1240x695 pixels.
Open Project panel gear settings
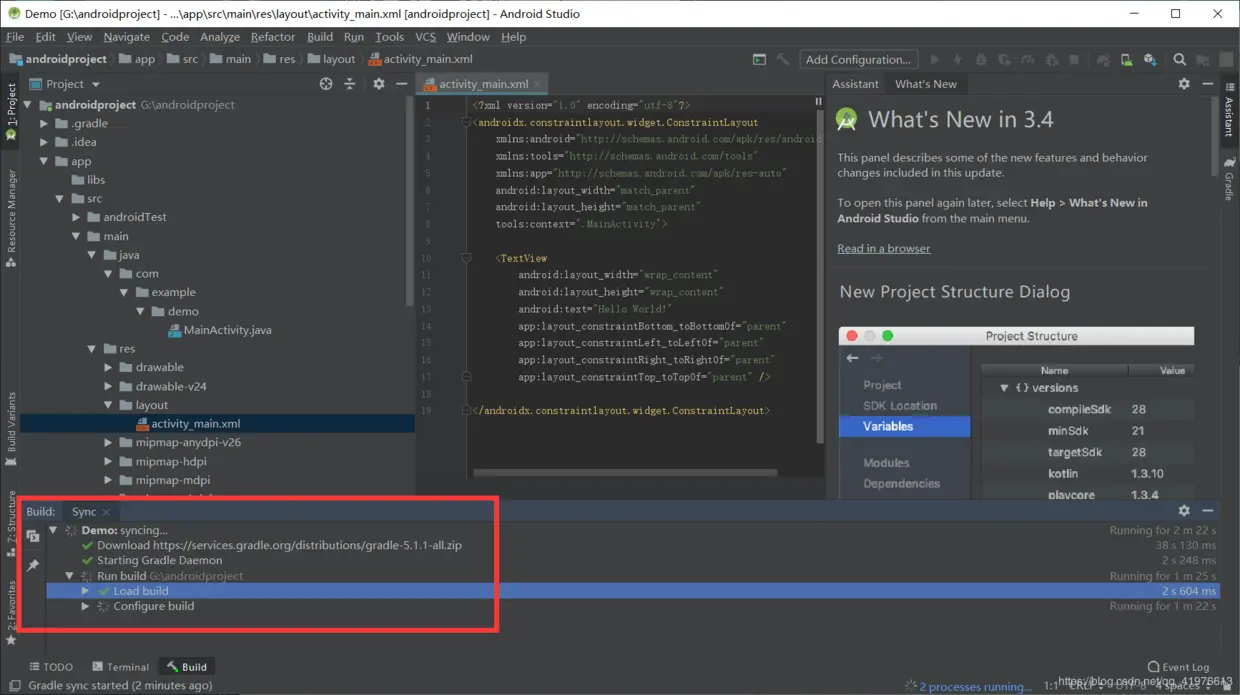coord(378,84)
